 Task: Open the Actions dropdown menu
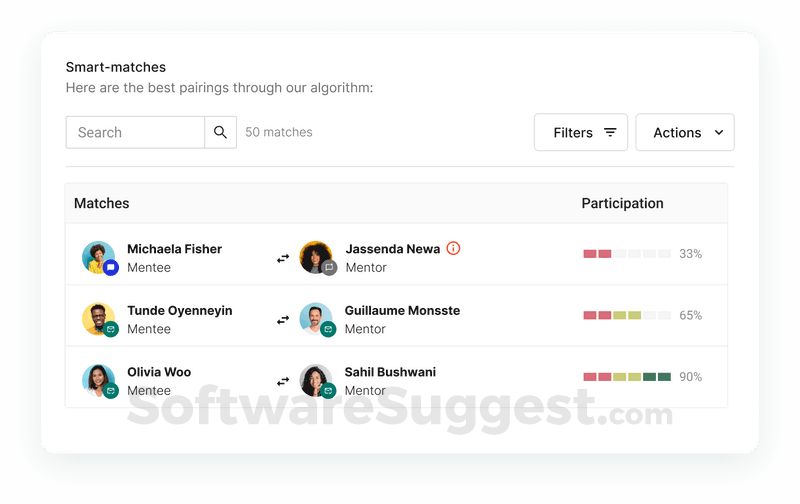(x=685, y=132)
